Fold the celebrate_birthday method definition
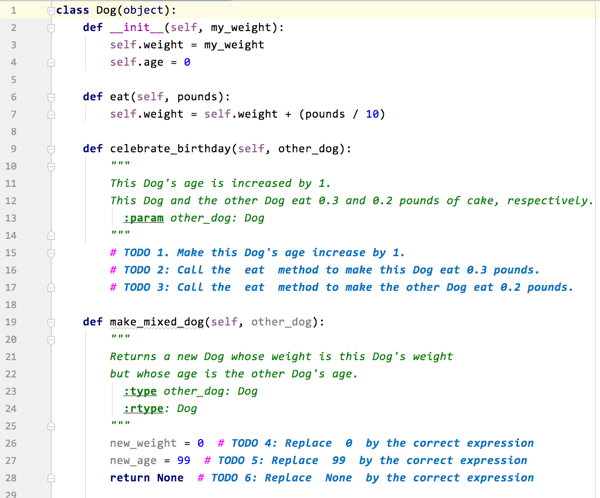Viewport: 600px width, 498px height. [x=52, y=149]
